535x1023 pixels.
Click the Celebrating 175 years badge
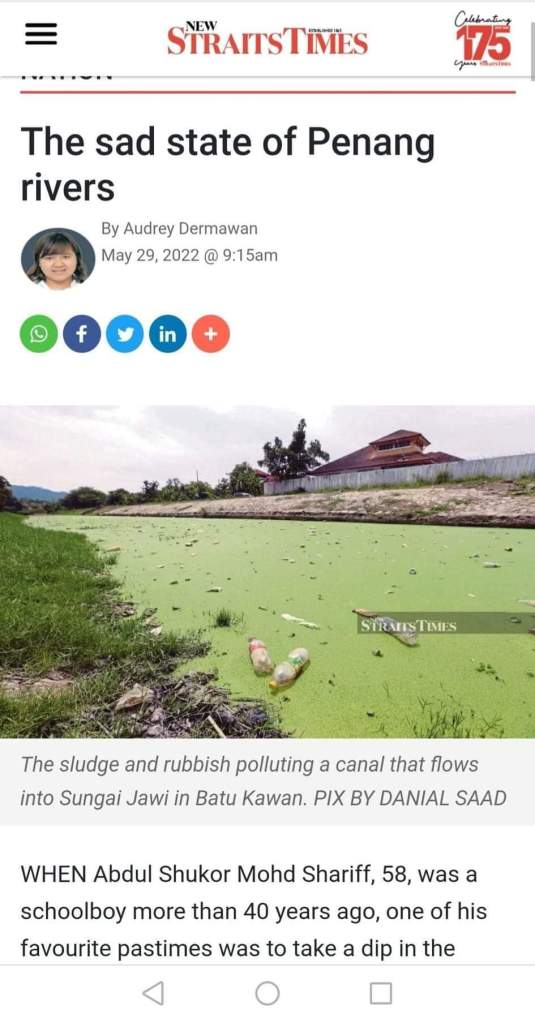tap(483, 39)
